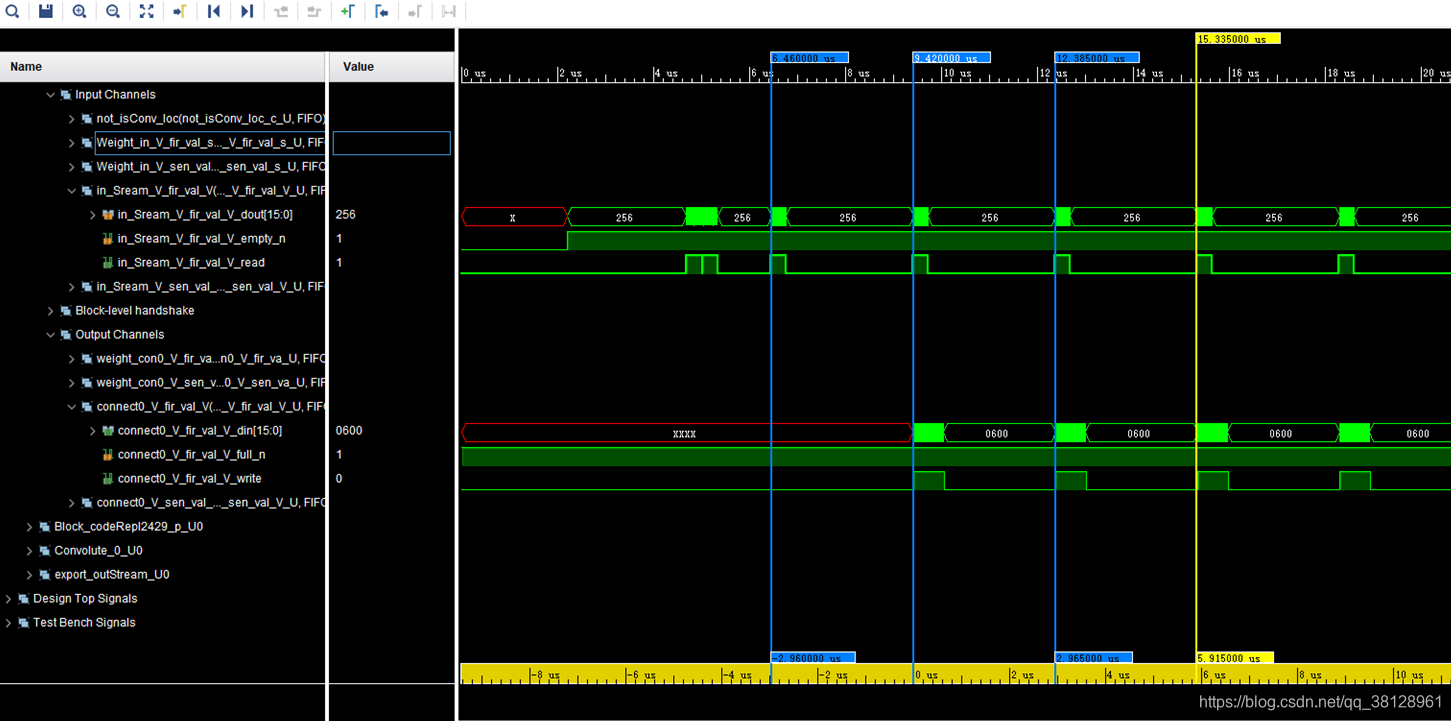Expand Design Top Signals

tap(8, 599)
